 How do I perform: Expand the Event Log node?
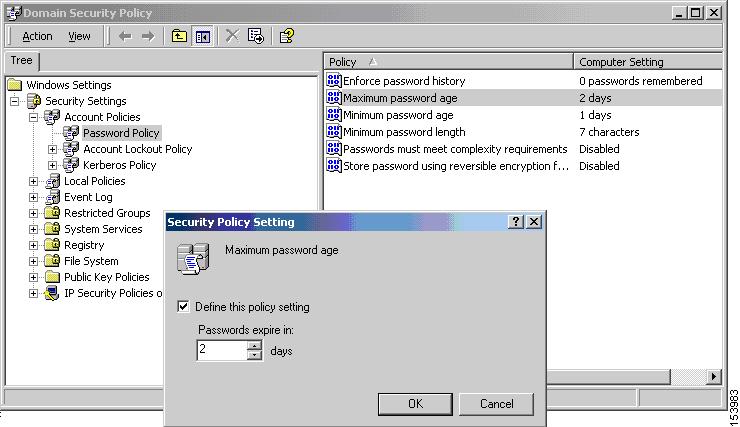pyautogui.click(x=34, y=197)
